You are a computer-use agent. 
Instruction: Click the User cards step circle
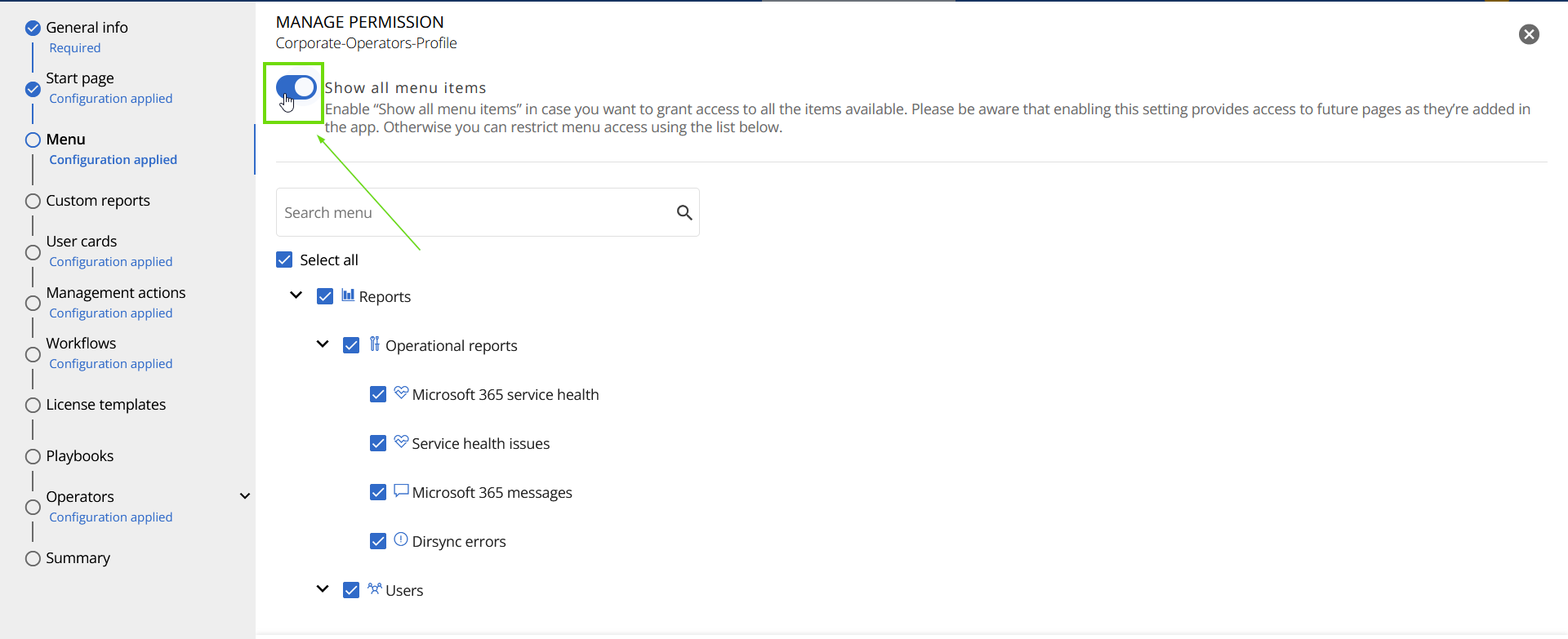pos(33,252)
